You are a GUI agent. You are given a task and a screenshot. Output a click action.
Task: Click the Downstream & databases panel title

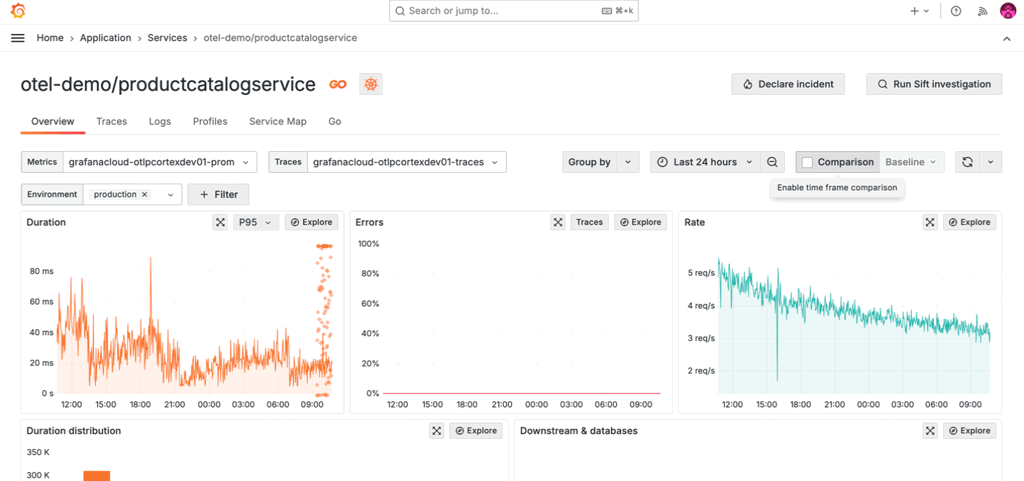tap(579, 431)
